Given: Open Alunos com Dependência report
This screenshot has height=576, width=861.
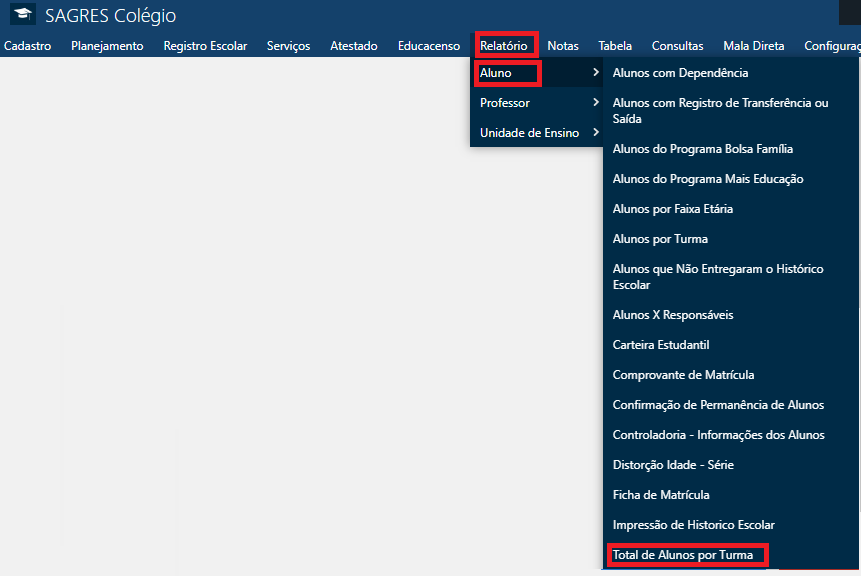Looking at the screenshot, I should (x=680, y=73).
